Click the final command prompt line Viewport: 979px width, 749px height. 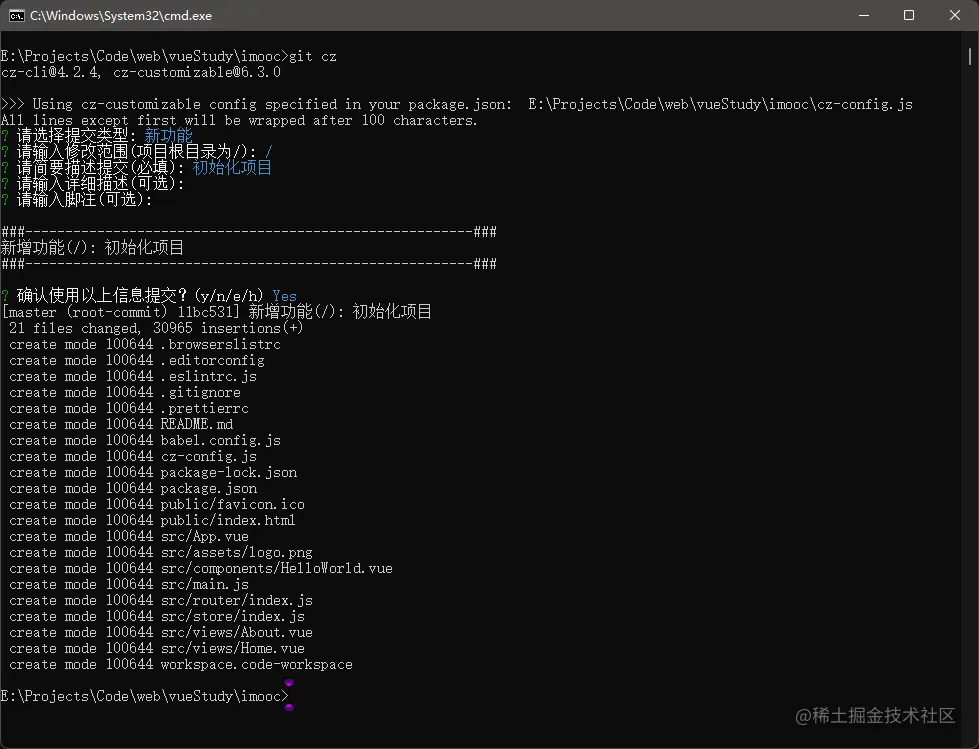145,696
